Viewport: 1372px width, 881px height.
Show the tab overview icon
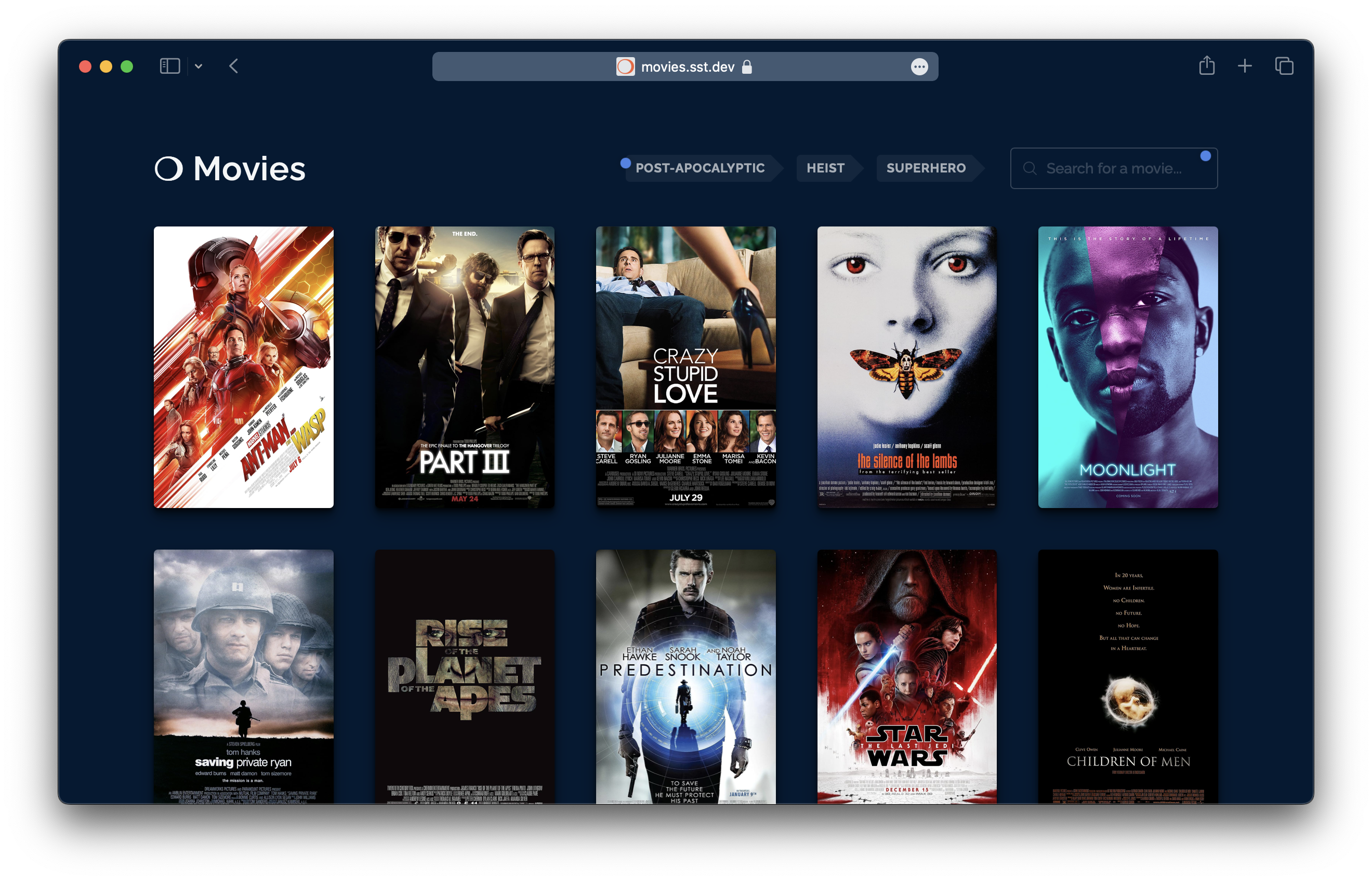click(1284, 66)
